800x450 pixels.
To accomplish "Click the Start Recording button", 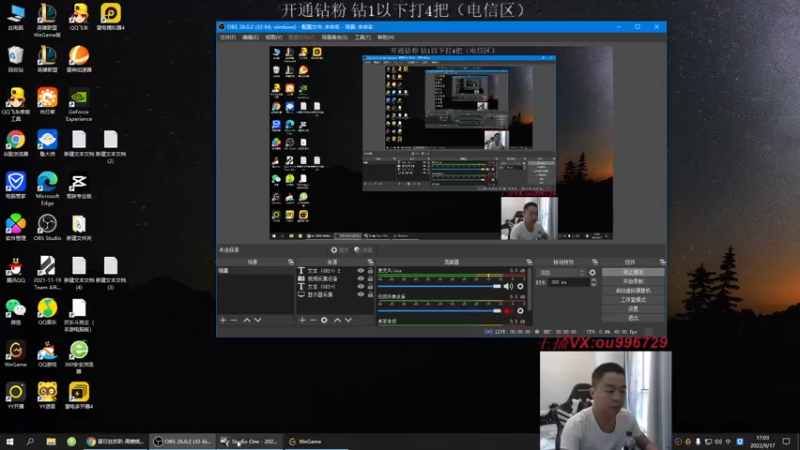I will pyautogui.click(x=633, y=282).
